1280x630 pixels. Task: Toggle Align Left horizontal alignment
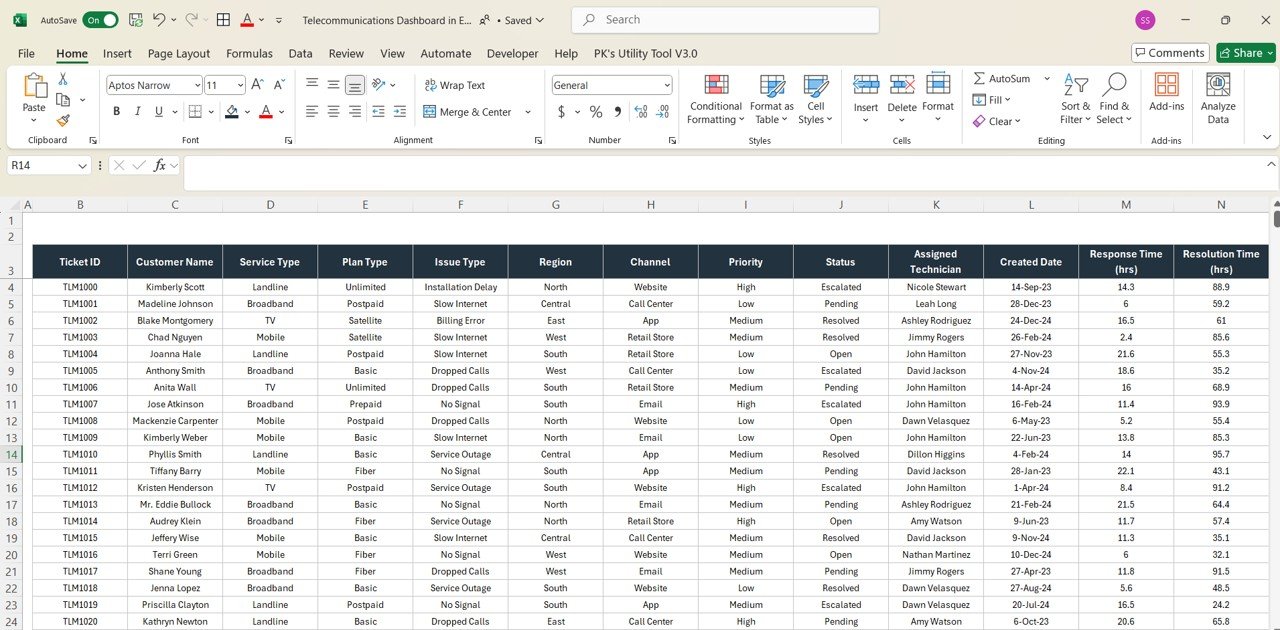click(312, 112)
